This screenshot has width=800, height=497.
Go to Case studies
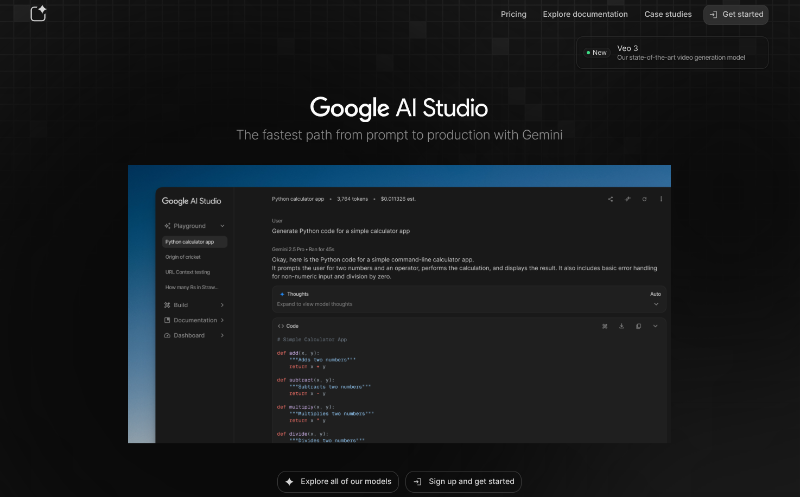pos(668,14)
